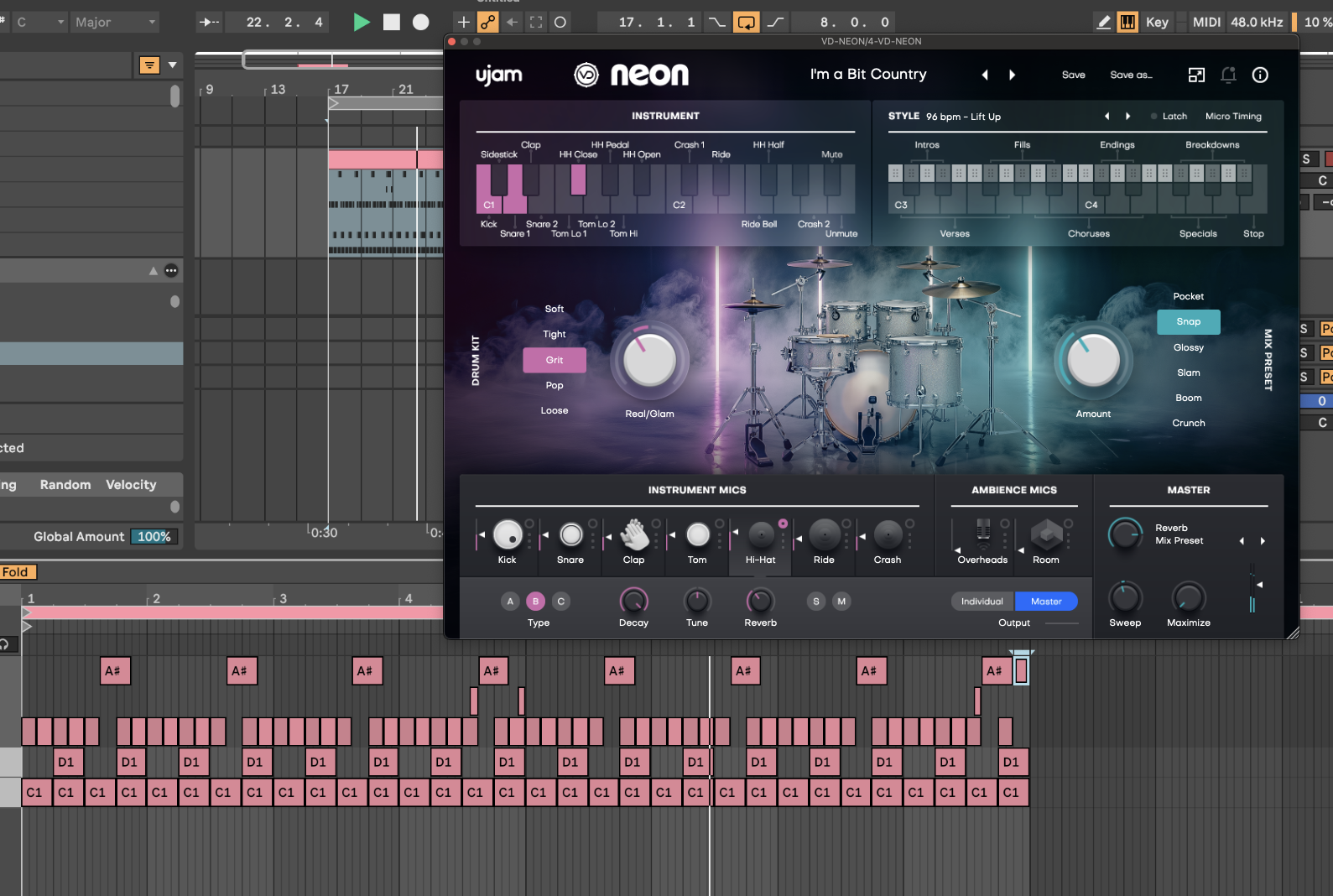Viewport: 1333px width, 896px height.
Task: Click the Neon notifications bell icon
Action: point(1228,76)
